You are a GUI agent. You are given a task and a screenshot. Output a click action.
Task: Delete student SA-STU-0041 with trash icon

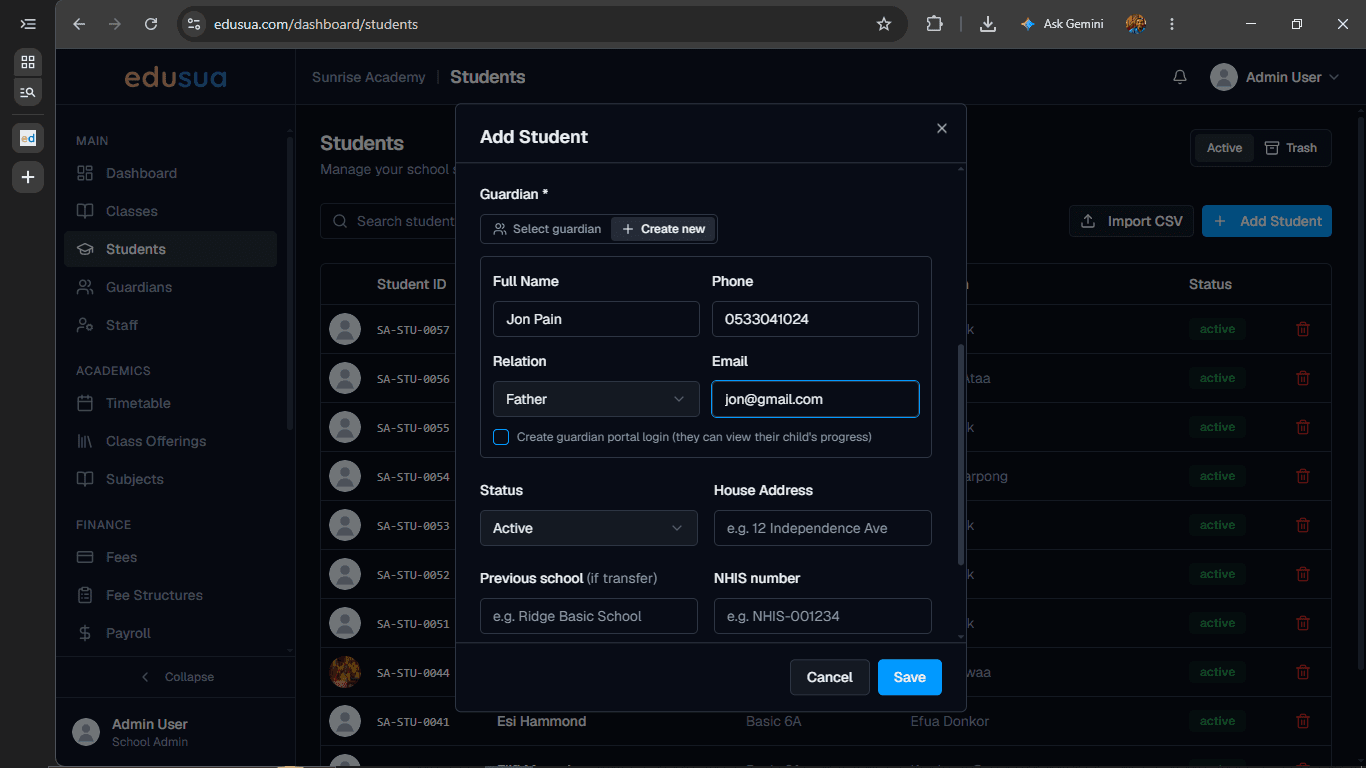pos(1303,721)
